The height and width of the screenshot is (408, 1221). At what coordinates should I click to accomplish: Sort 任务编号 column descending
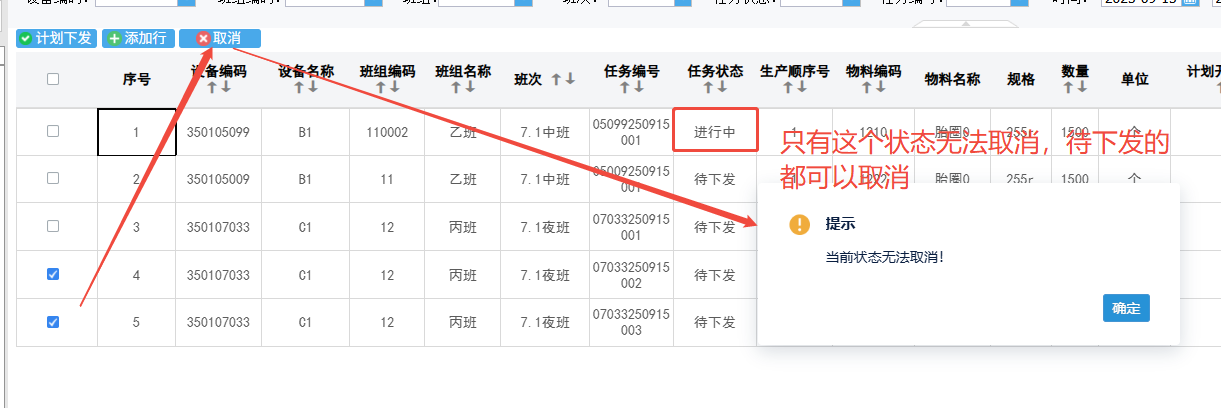click(x=639, y=88)
